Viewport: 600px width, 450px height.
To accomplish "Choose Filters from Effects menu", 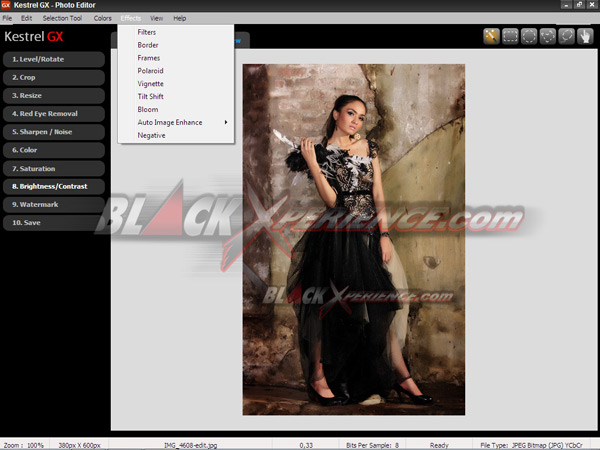I will tap(176, 32).
